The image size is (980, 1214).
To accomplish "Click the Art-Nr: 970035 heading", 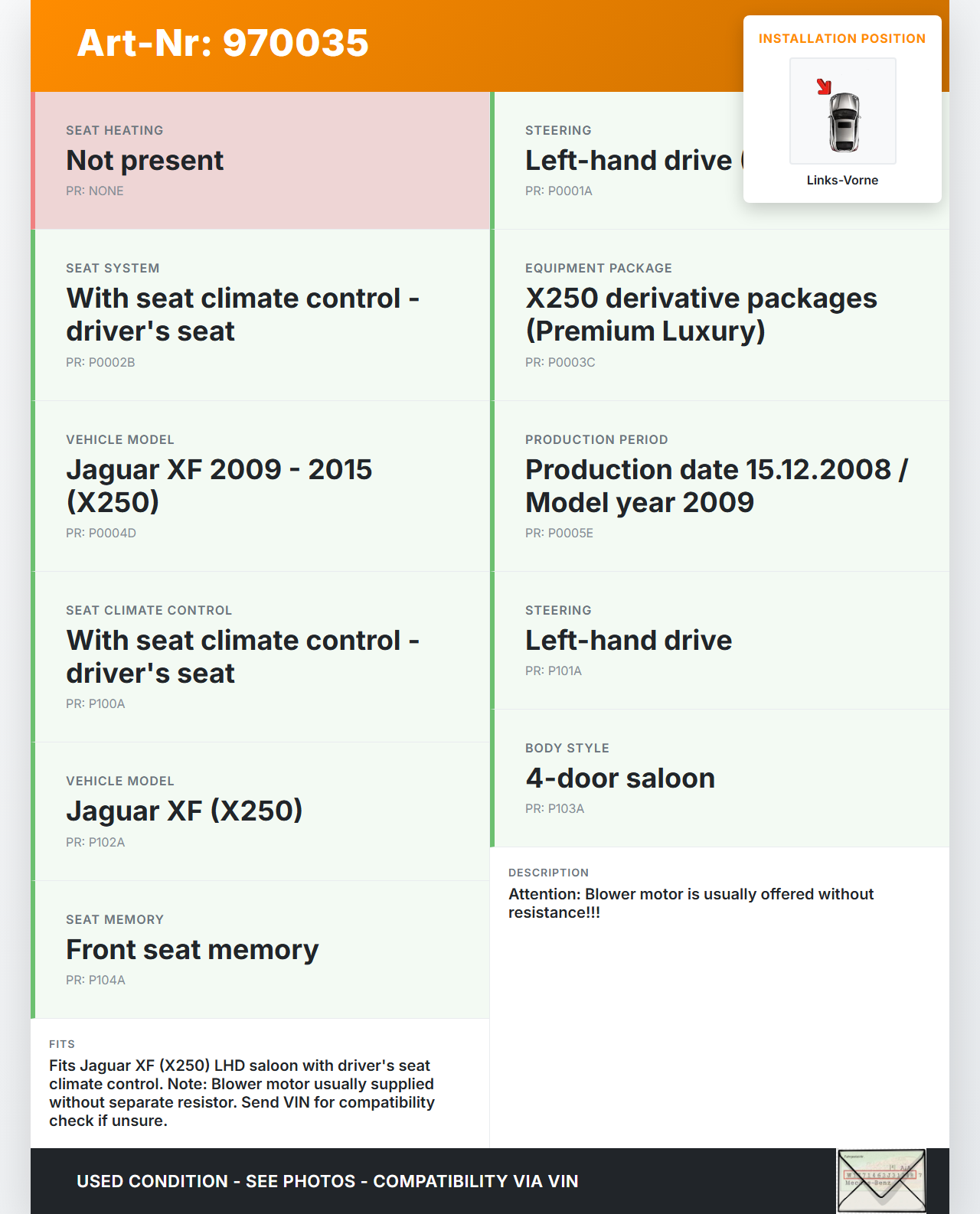I will [x=223, y=43].
